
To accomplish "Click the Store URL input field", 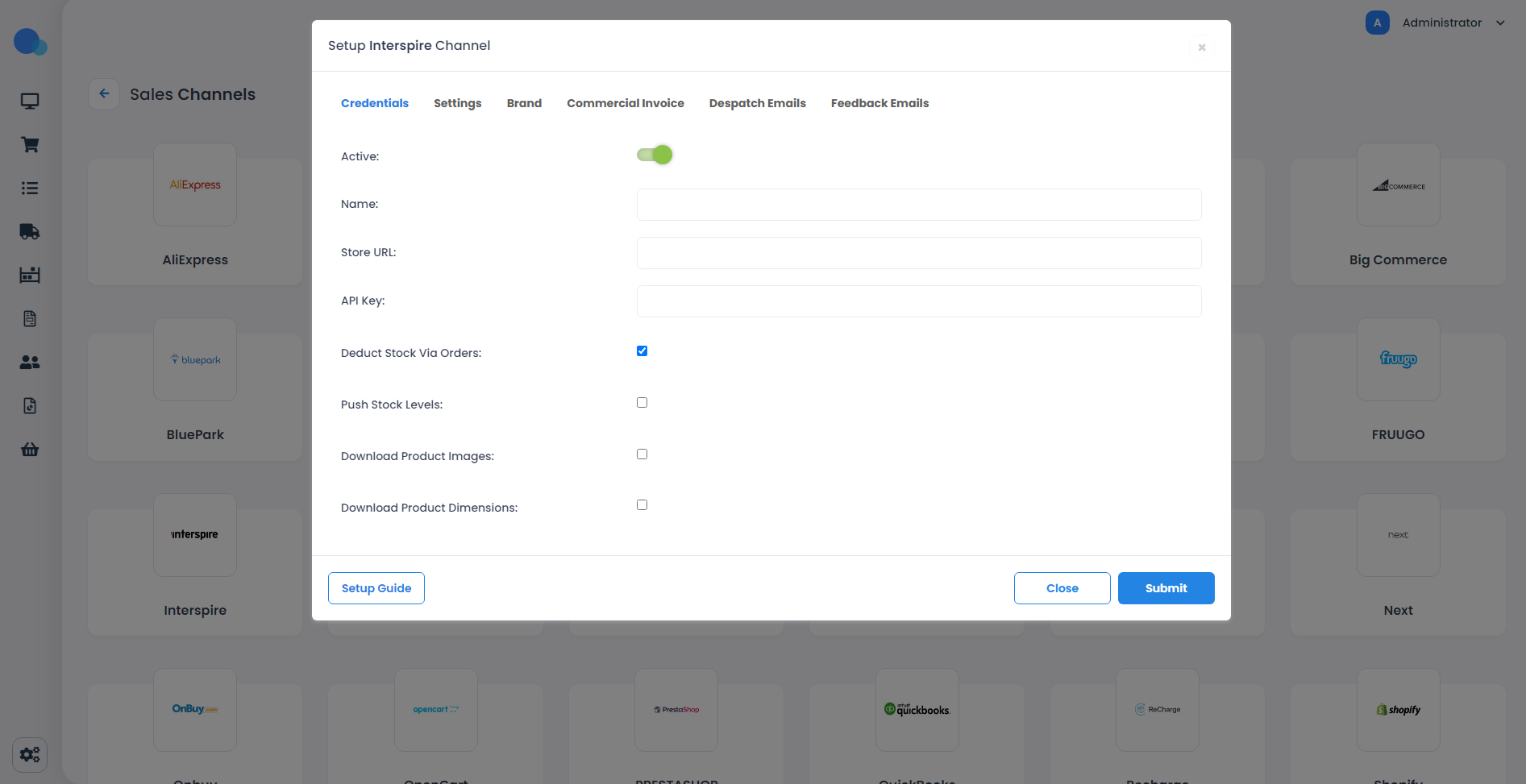I will point(919,253).
